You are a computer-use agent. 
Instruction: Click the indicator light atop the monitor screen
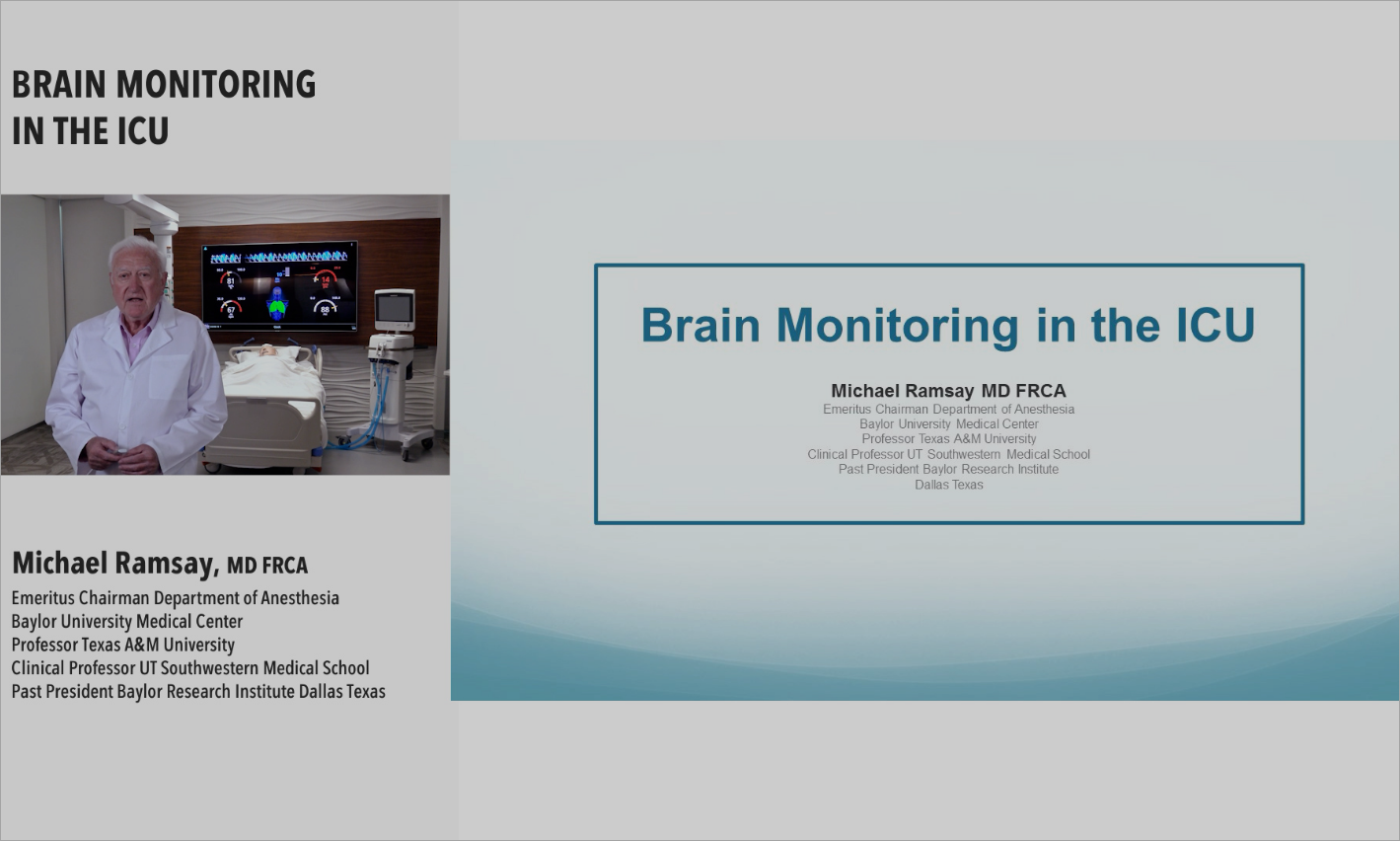pos(352,244)
